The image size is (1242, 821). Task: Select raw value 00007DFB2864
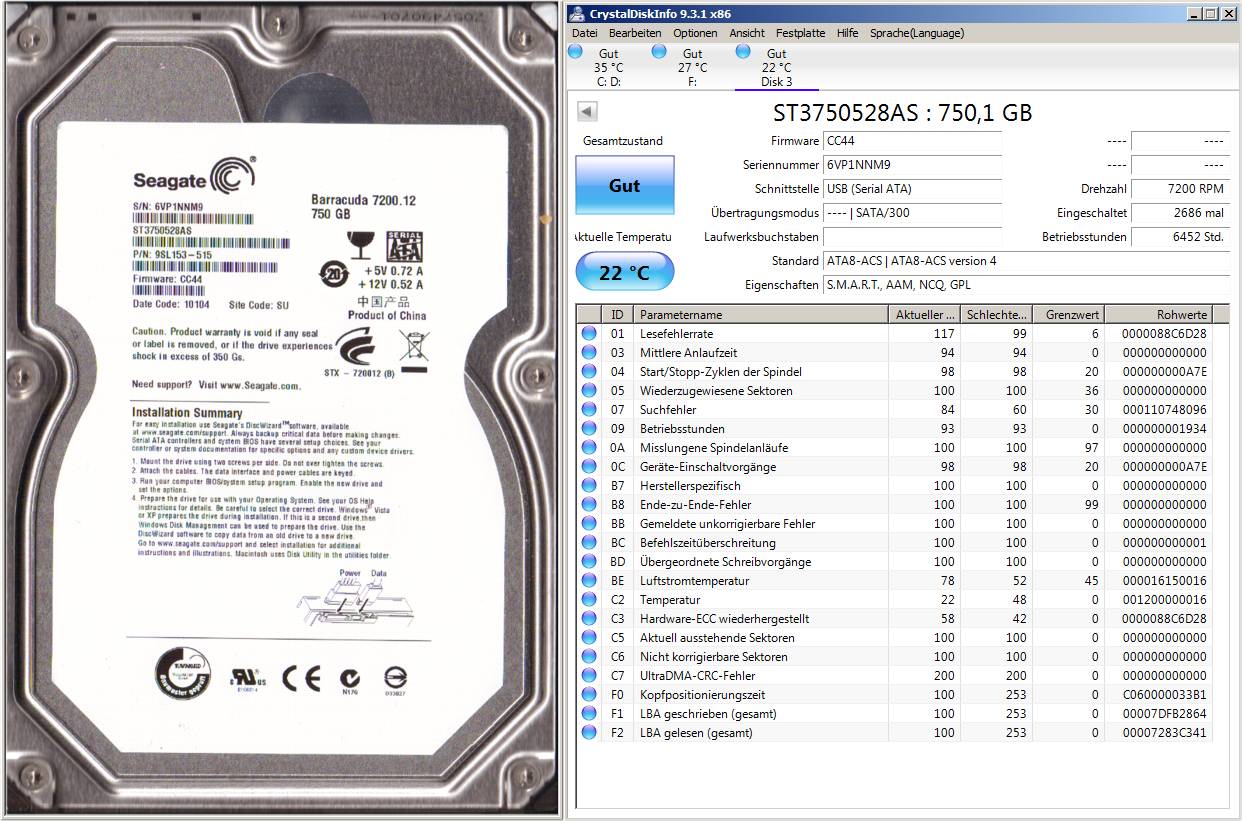[1164, 714]
